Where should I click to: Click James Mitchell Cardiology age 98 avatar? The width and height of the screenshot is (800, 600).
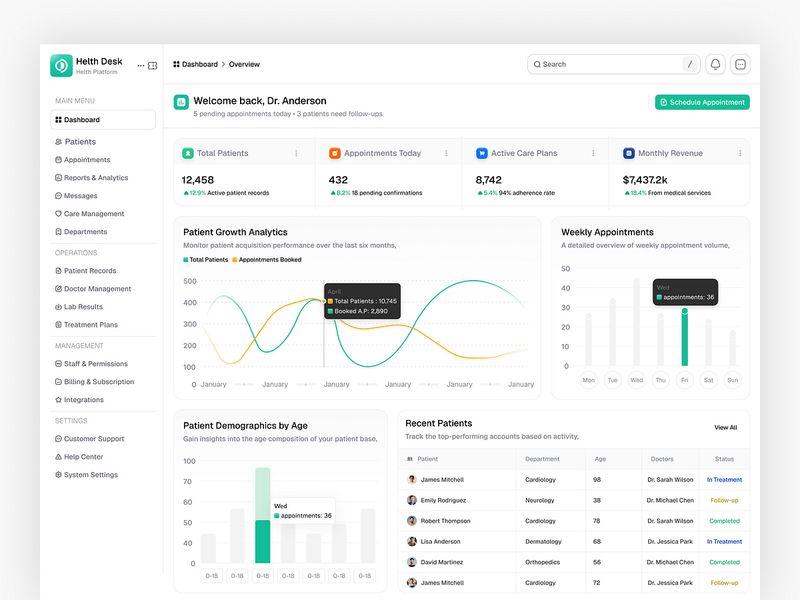tap(412, 480)
